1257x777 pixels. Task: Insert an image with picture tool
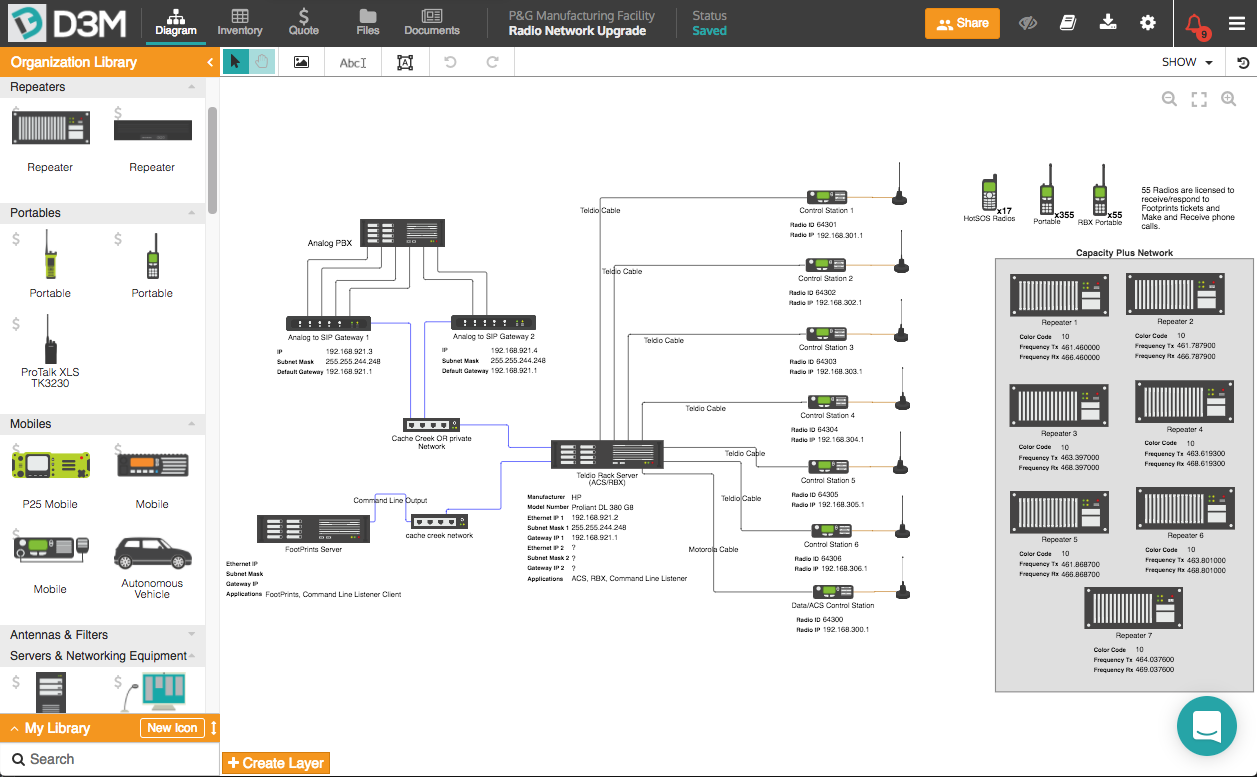301,62
